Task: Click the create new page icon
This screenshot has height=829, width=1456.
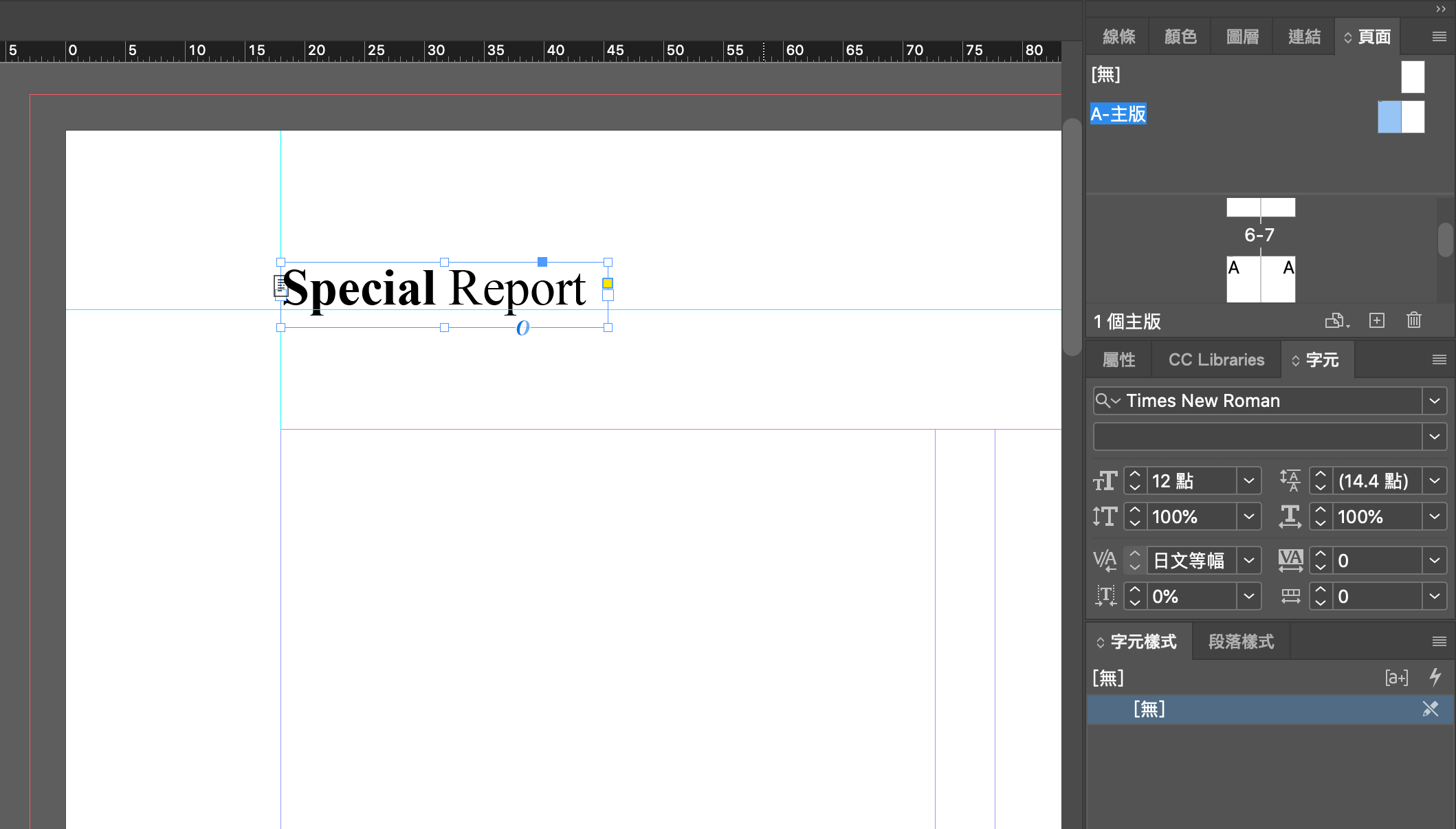Action: 1376,320
